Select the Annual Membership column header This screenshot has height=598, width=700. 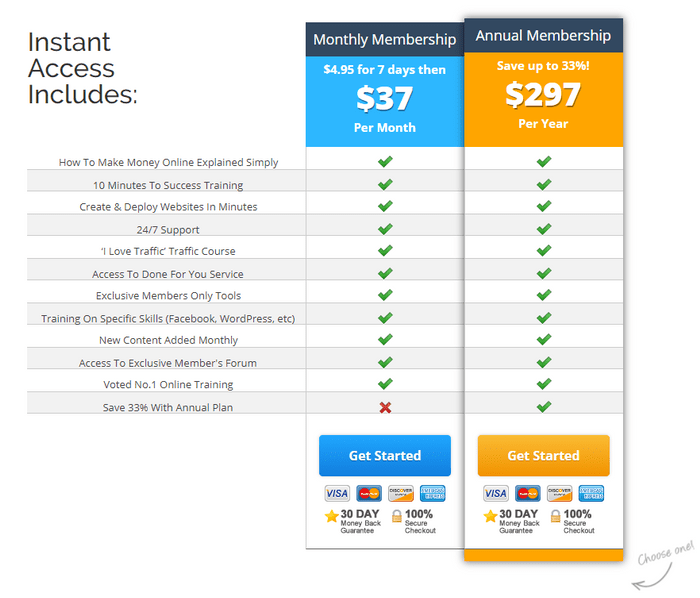543,35
